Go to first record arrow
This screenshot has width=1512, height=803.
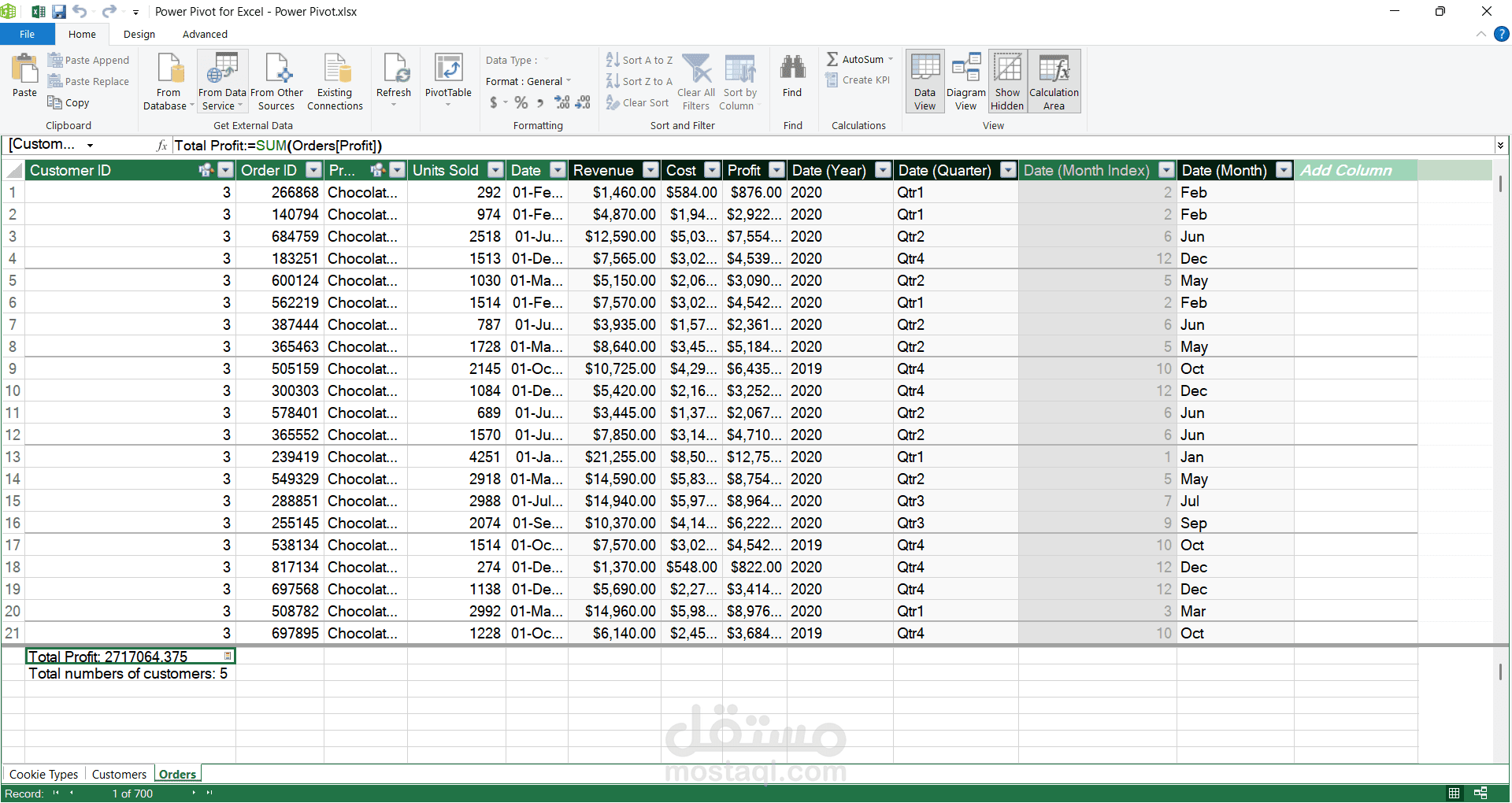[56, 793]
